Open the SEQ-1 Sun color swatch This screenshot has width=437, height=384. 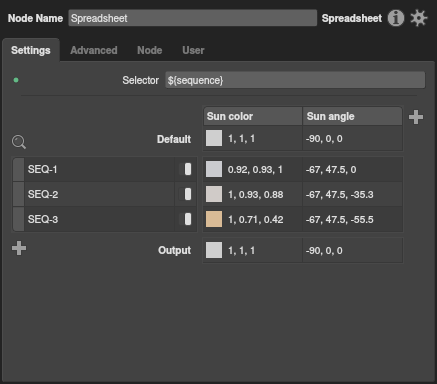click(214, 169)
